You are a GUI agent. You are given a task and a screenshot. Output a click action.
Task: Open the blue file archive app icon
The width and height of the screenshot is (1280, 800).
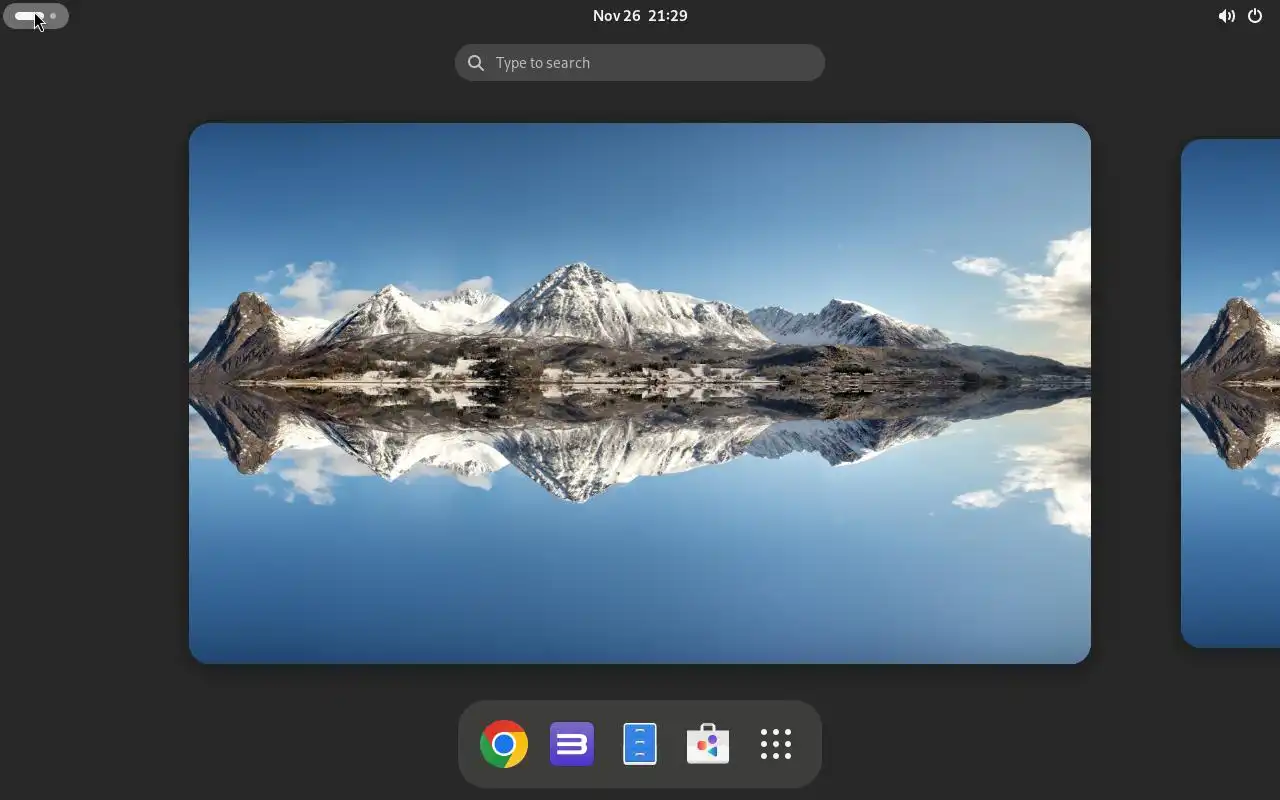[x=640, y=744]
